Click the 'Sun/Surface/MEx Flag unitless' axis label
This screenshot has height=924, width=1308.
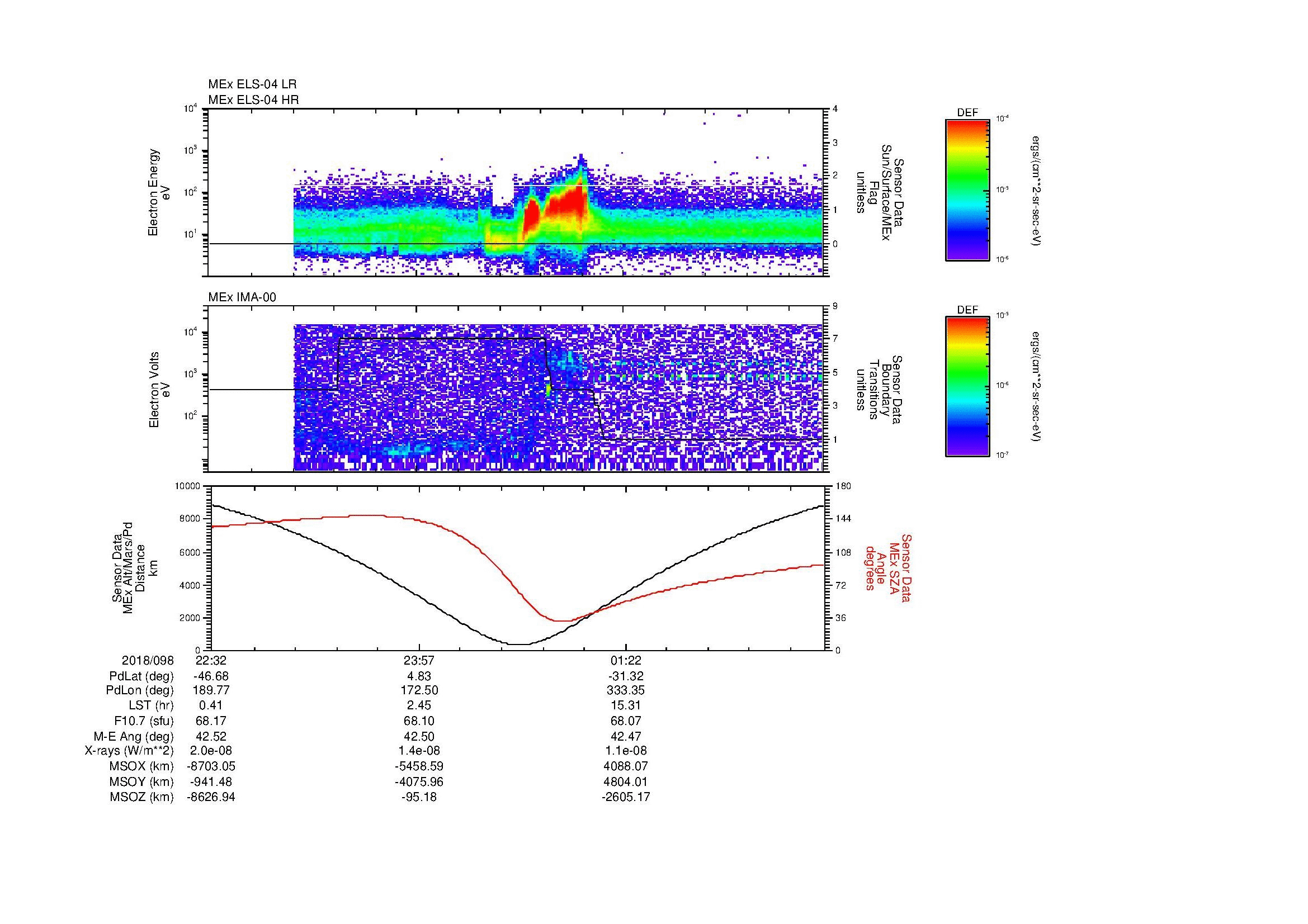(880, 192)
